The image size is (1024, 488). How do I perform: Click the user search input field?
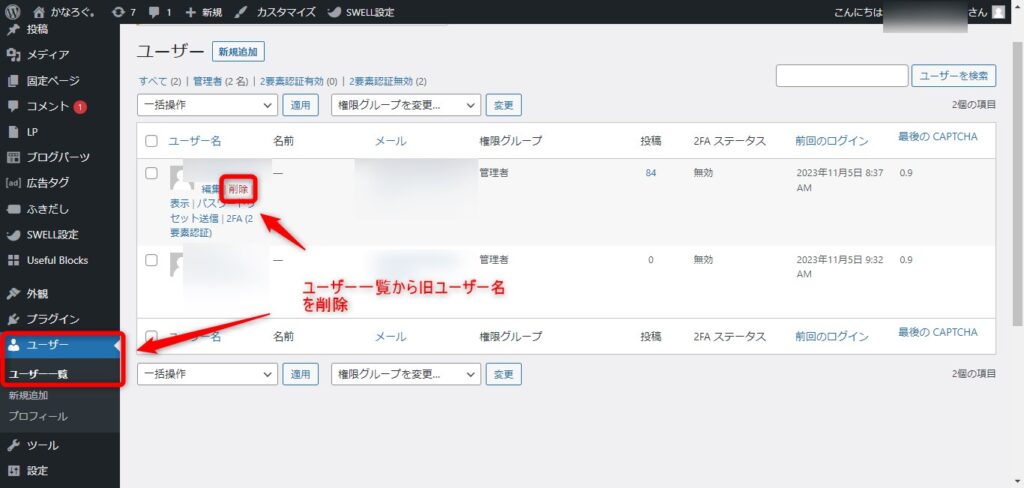pos(839,75)
